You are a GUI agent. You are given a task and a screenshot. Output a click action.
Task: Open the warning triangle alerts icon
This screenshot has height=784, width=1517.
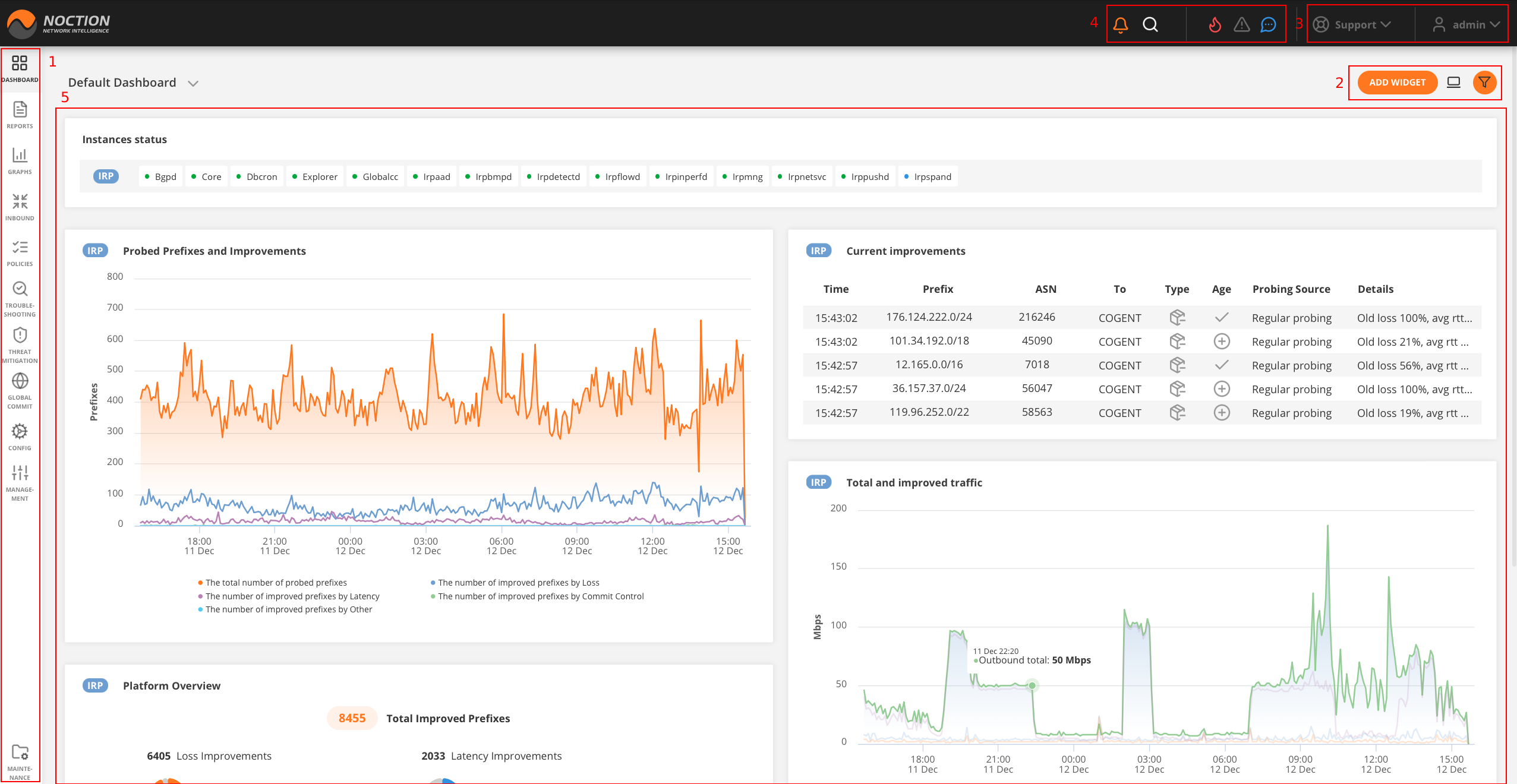[x=1241, y=25]
